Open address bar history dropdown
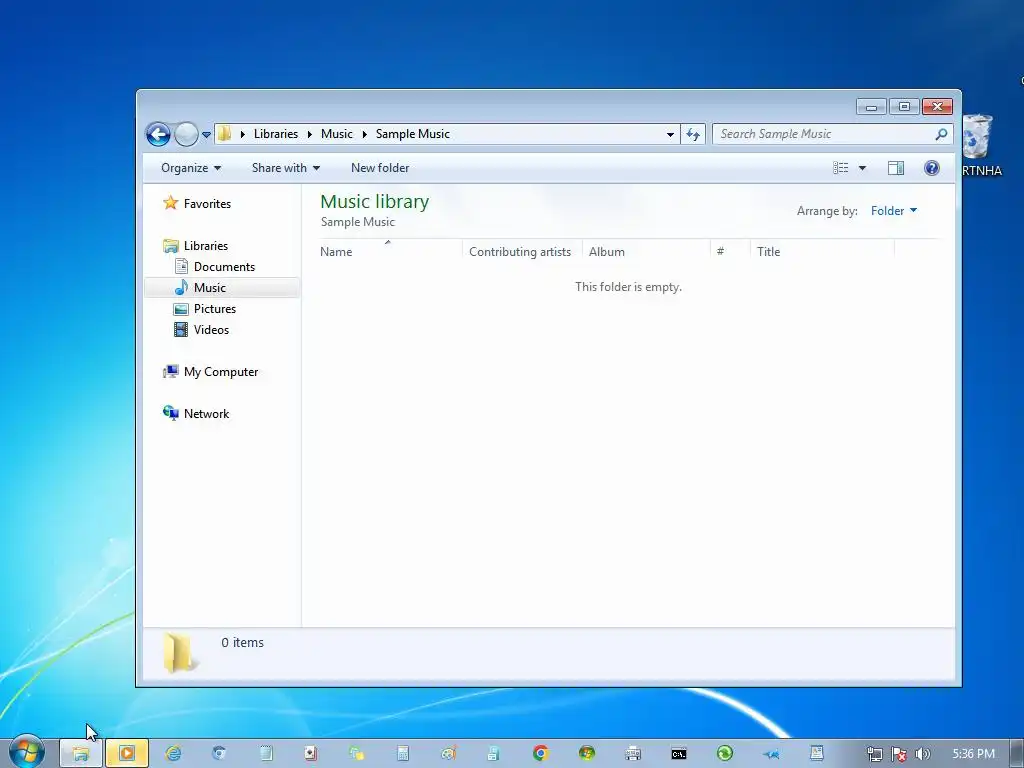This screenshot has width=1024, height=768. pyautogui.click(x=670, y=135)
